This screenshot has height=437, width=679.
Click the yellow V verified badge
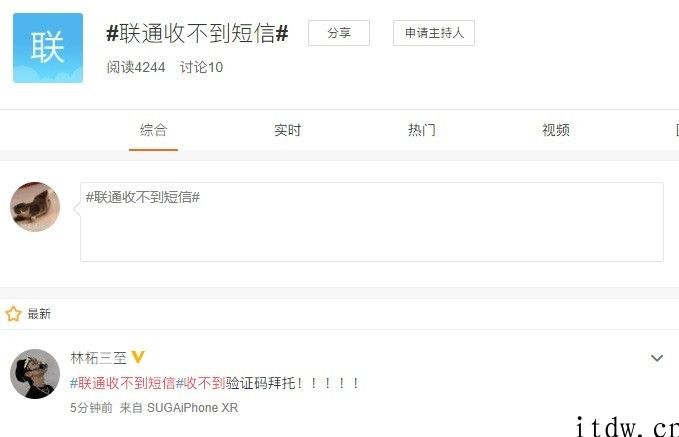point(138,357)
